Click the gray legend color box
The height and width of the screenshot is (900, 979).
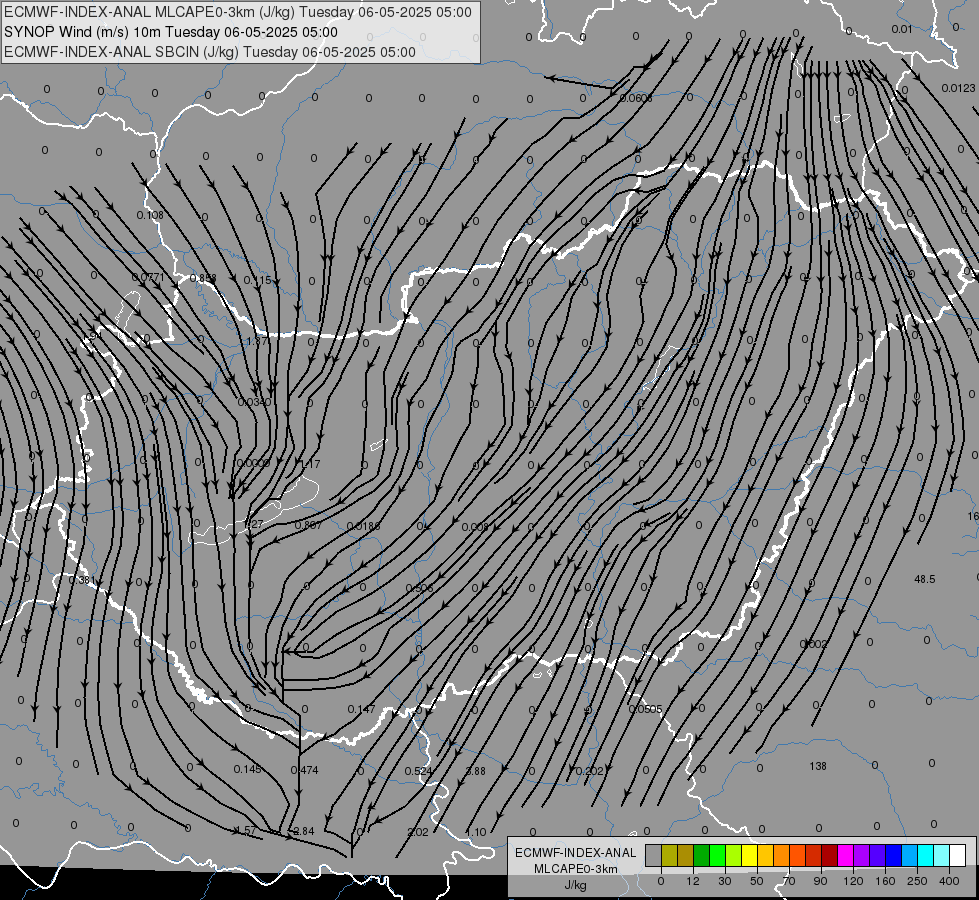pyautogui.click(x=653, y=856)
